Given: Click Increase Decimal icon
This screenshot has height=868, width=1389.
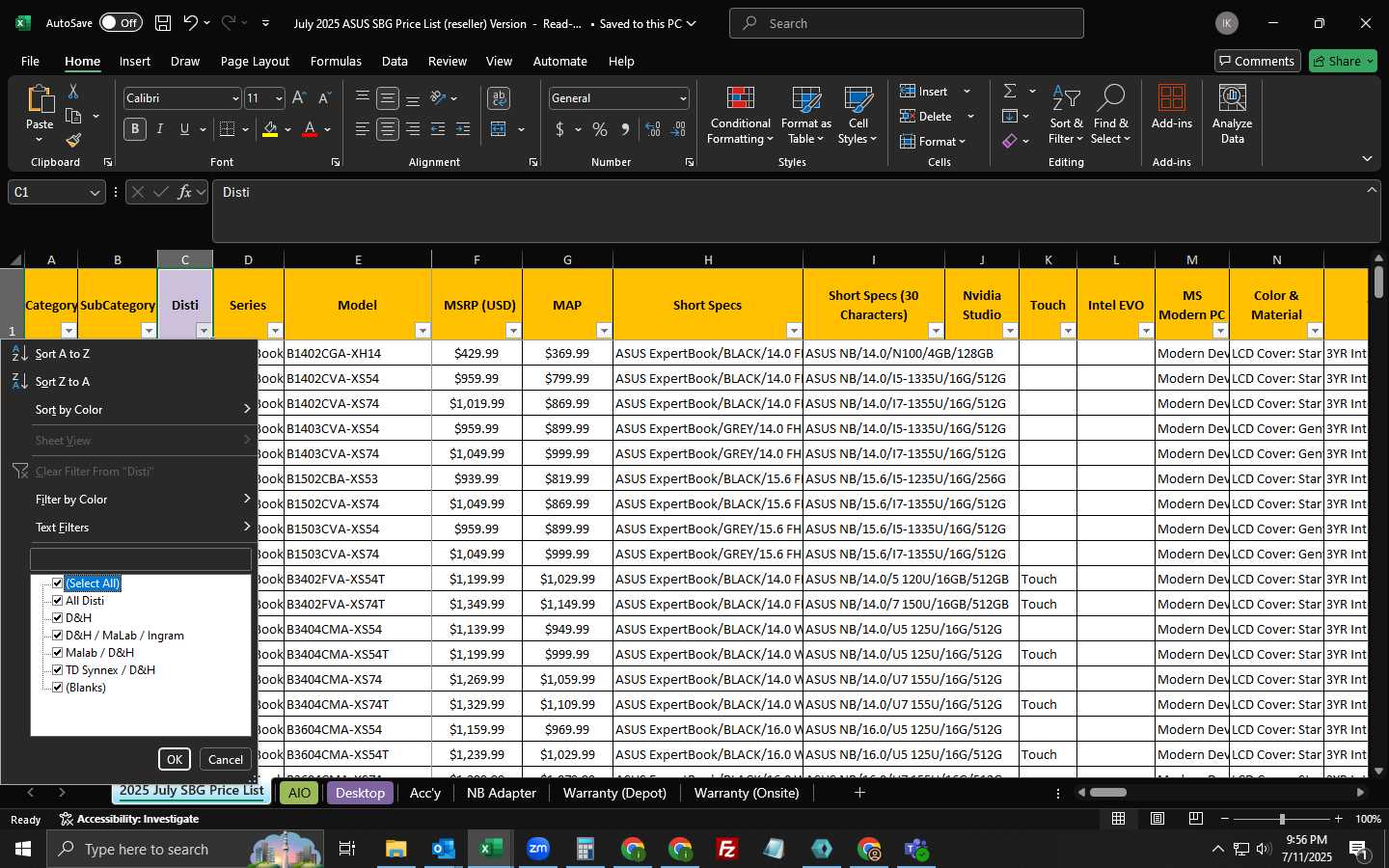Looking at the screenshot, I should (653, 129).
